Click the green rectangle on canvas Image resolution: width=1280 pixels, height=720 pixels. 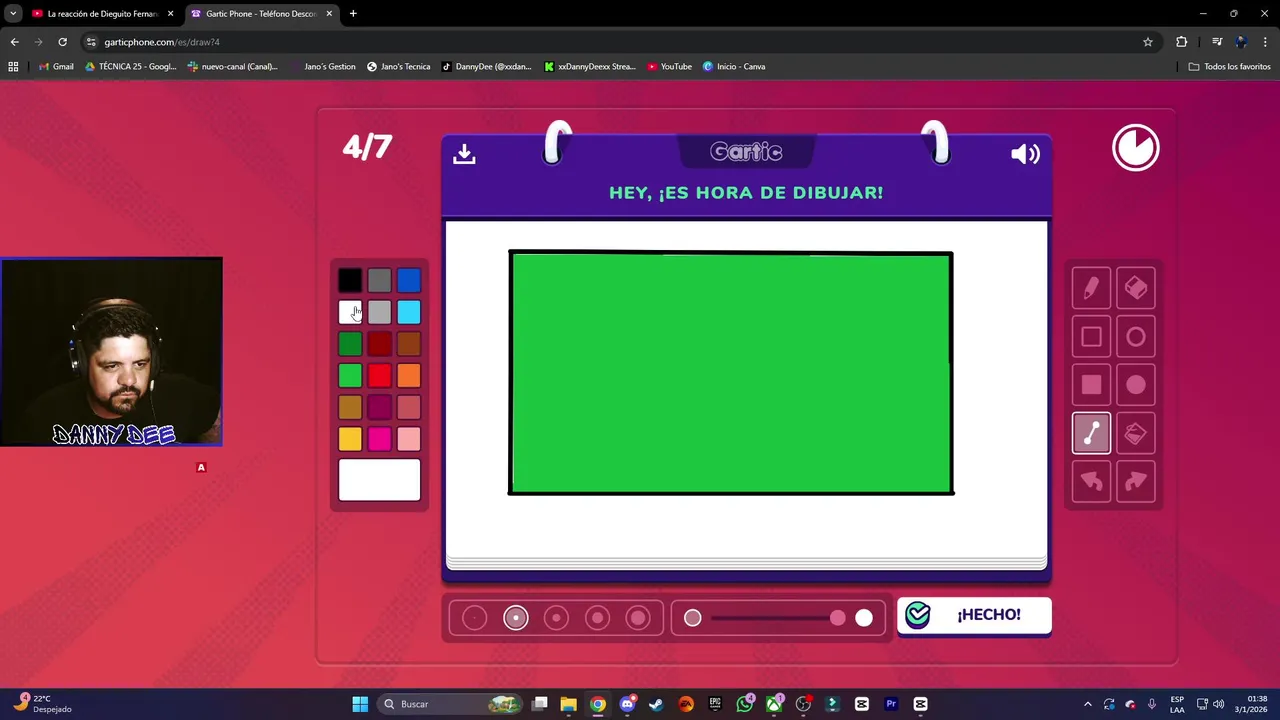tap(731, 373)
